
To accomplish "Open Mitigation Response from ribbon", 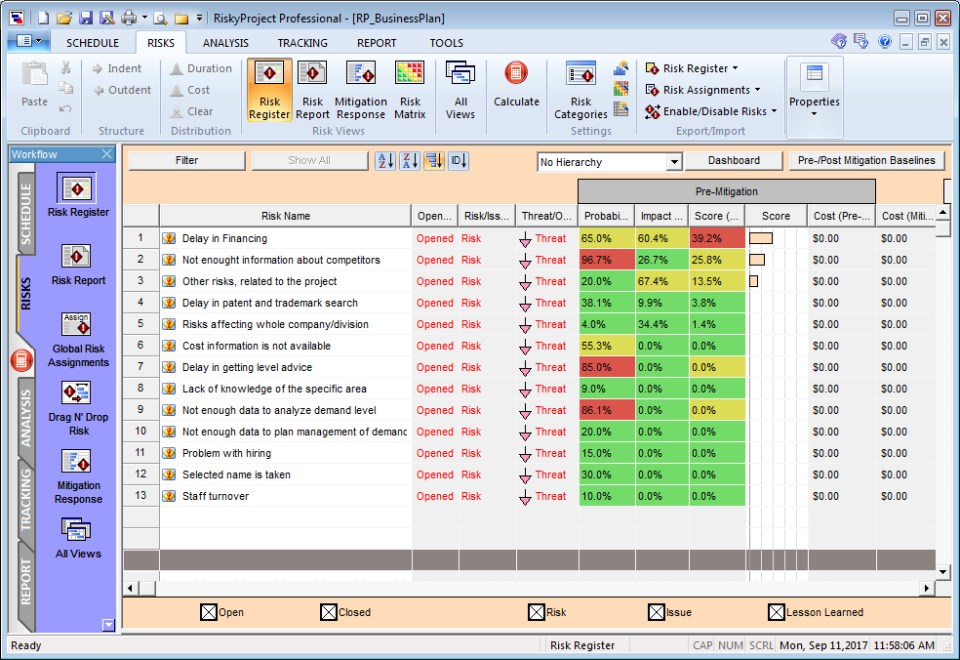I will tap(360, 89).
